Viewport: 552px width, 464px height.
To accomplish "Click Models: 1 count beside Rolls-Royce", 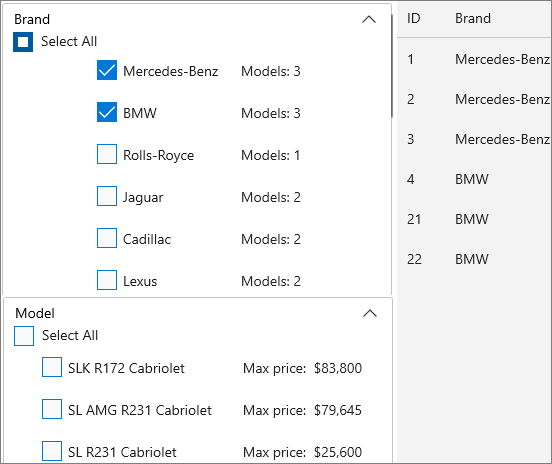I will (271, 155).
